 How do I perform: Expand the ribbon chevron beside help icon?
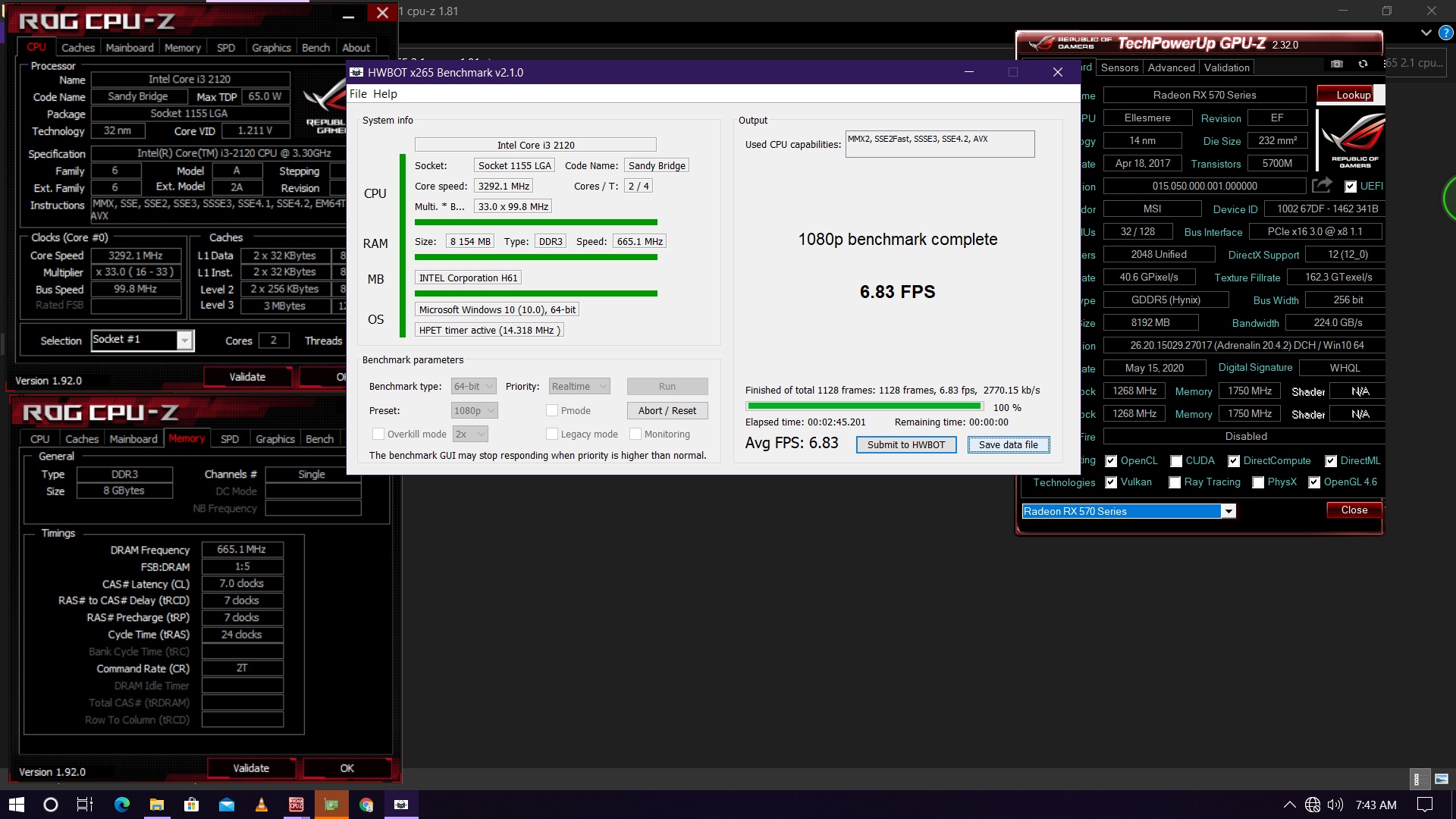[x=1426, y=33]
